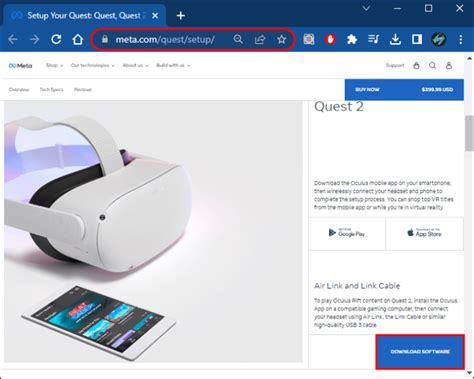Click the Quest 2 heading
This screenshot has height=379, width=474.
tap(339, 107)
